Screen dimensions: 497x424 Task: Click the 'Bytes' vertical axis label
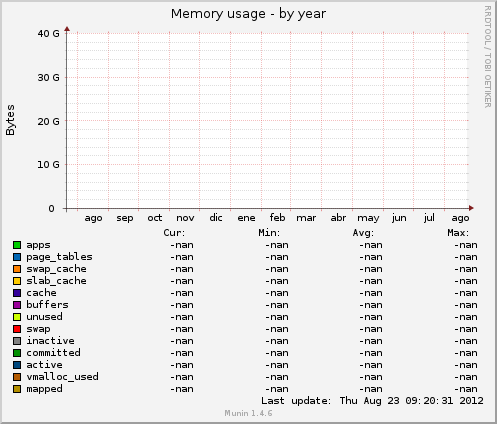click(x=10, y=120)
